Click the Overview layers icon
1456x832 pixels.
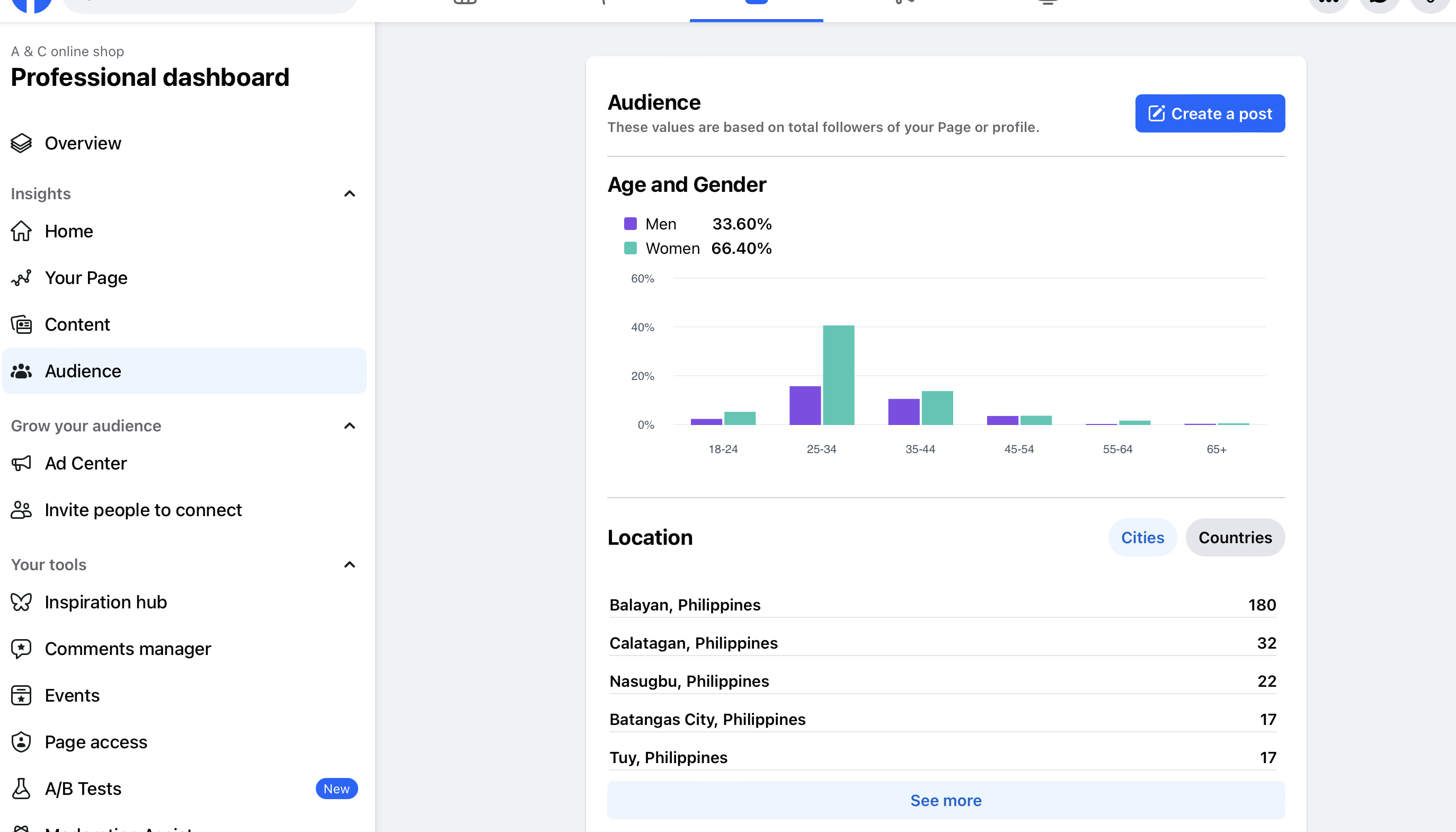(x=21, y=143)
